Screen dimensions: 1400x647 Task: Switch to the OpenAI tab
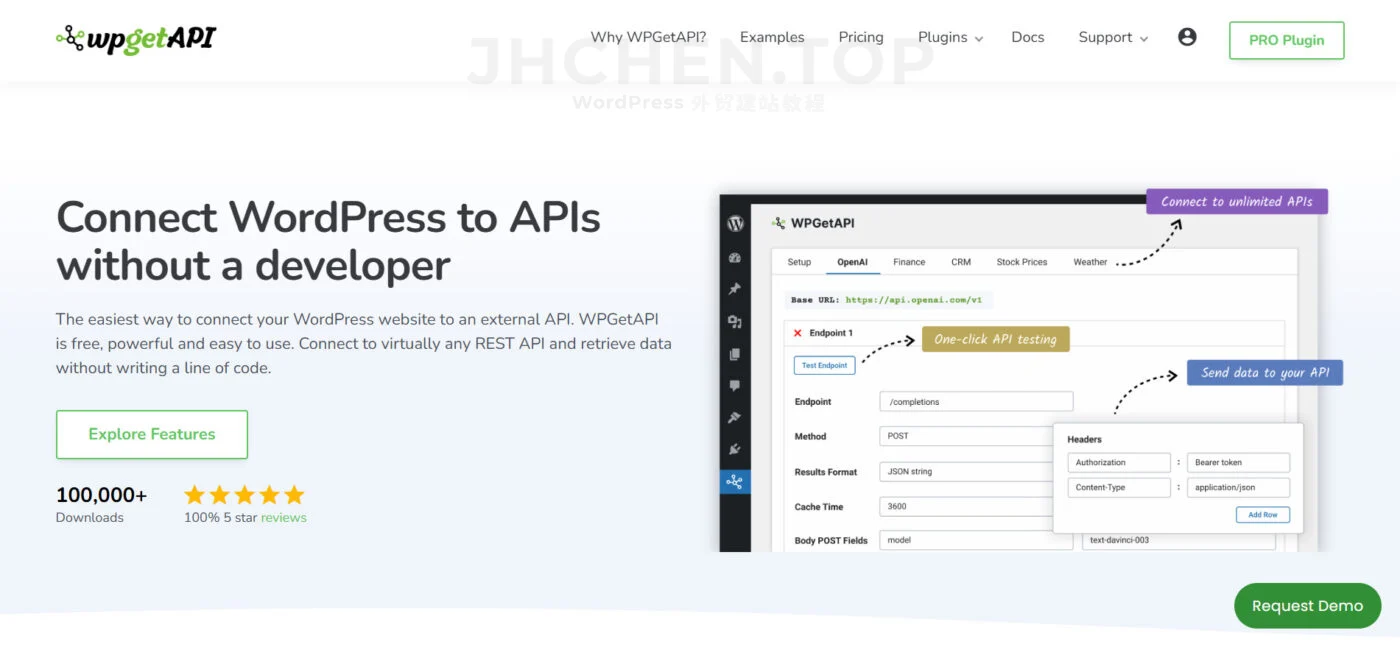pyautogui.click(x=852, y=262)
